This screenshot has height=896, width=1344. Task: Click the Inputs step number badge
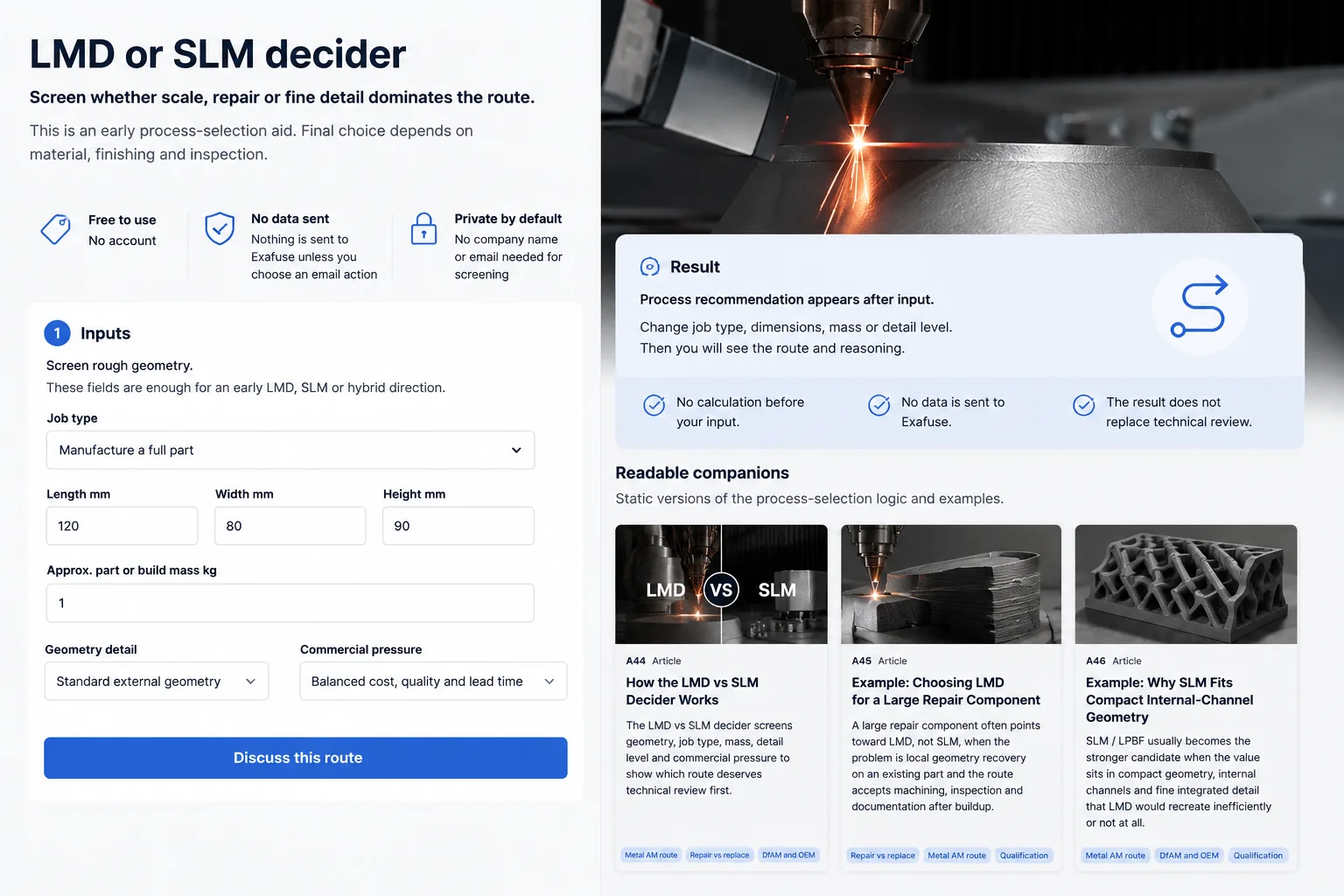point(58,333)
